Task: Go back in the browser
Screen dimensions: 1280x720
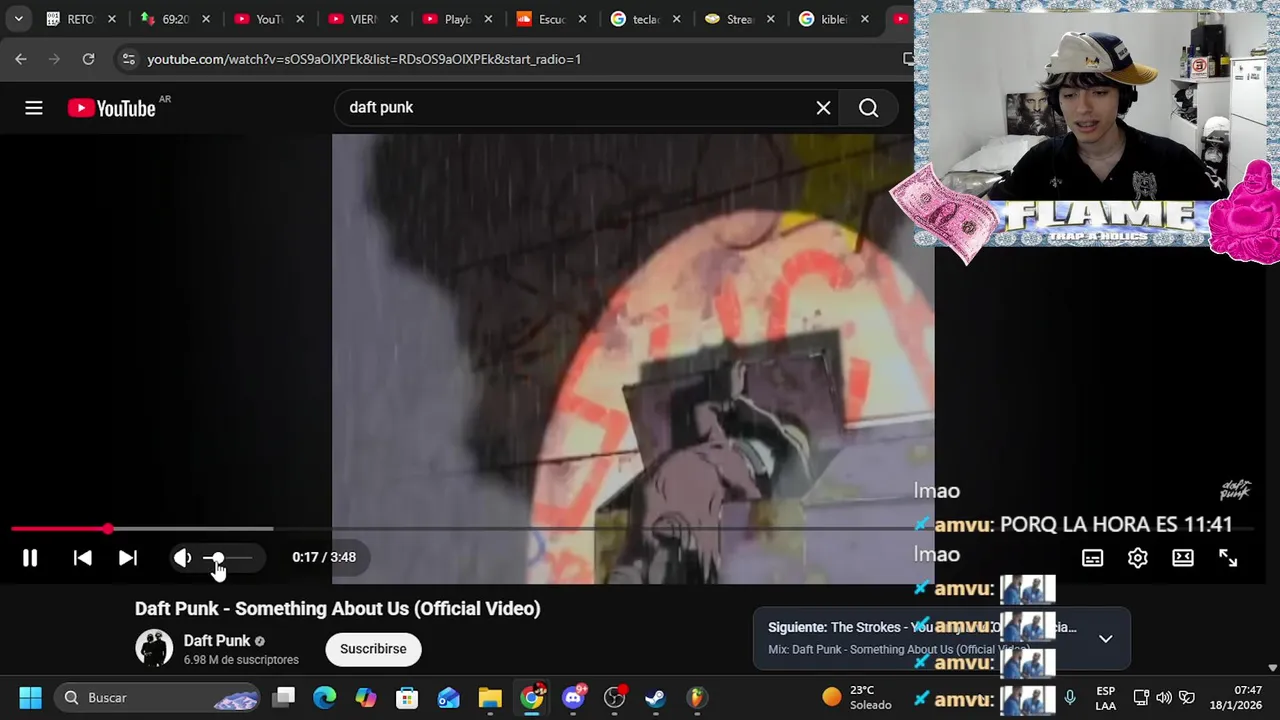Action: click(x=21, y=59)
